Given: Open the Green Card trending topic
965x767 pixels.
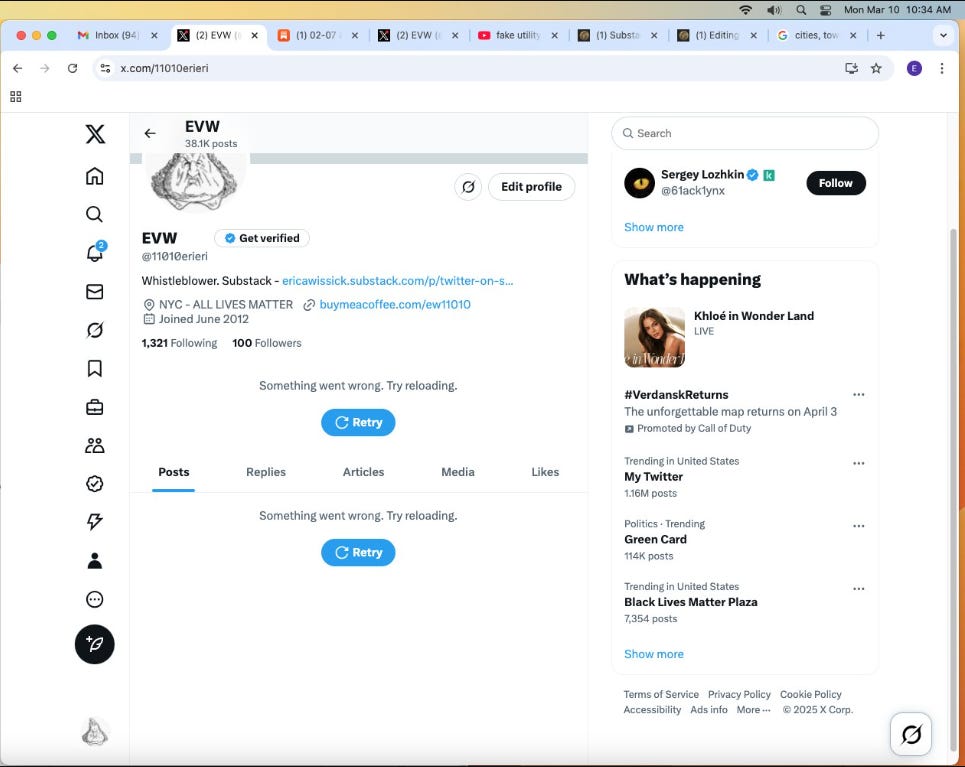Looking at the screenshot, I should 655,539.
